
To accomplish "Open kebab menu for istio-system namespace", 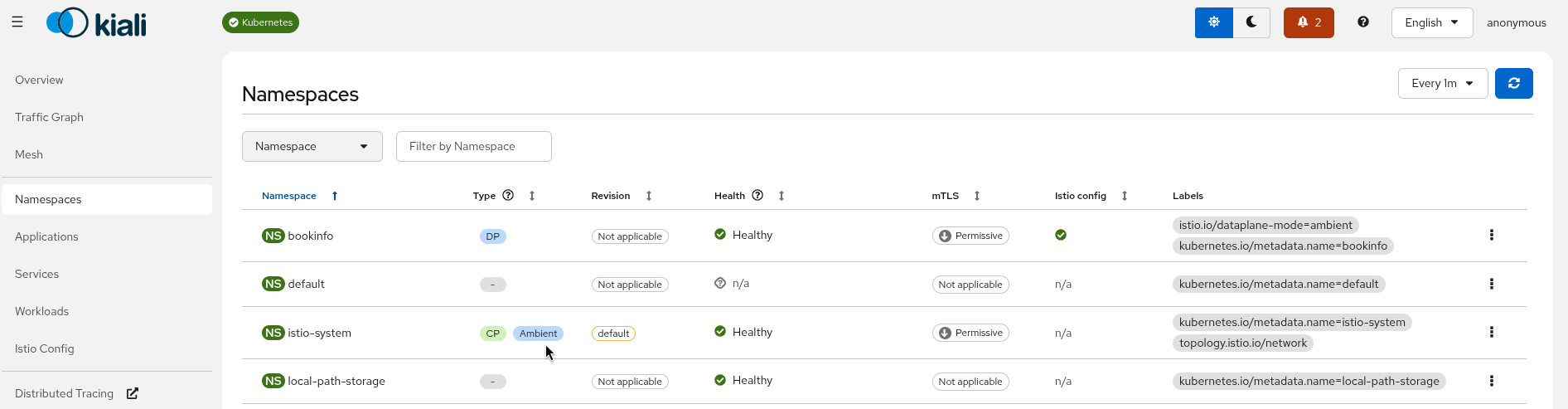I will [x=1491, y=333].
